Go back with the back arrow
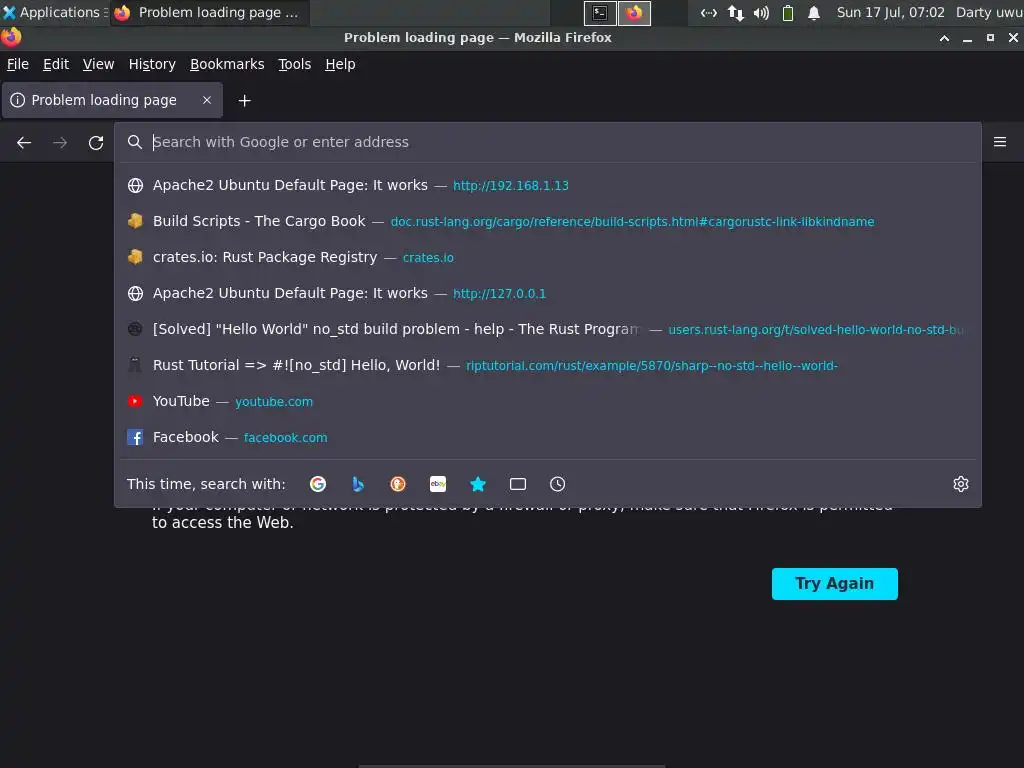The width and height of the screenshot is (1024, 768). (24, 142)
